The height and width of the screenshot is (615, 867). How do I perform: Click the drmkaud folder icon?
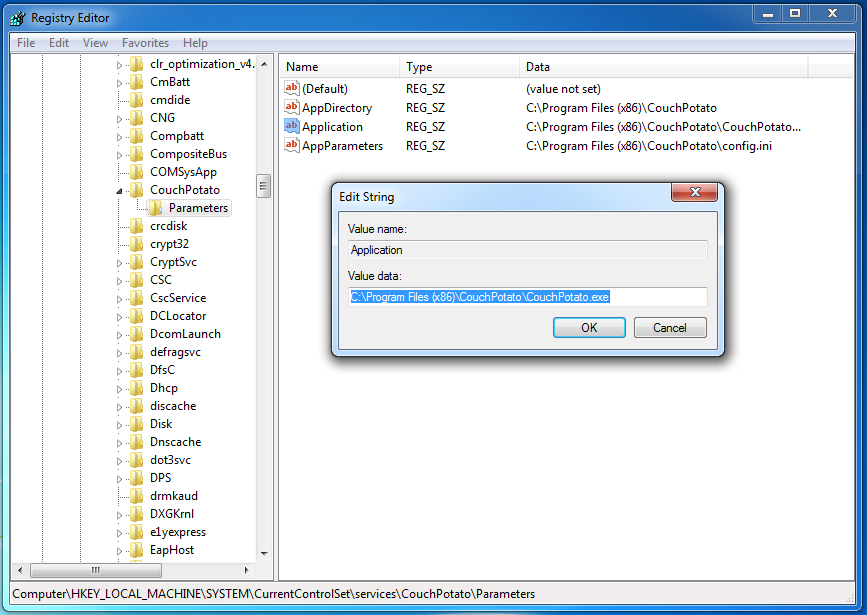pyautogui.click(x=137, y=496)
